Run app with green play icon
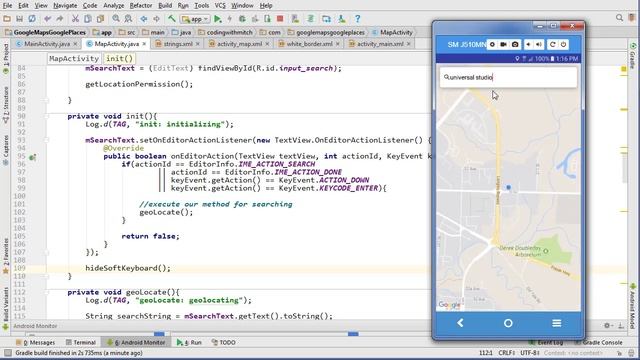 click(x=218, y=19)
